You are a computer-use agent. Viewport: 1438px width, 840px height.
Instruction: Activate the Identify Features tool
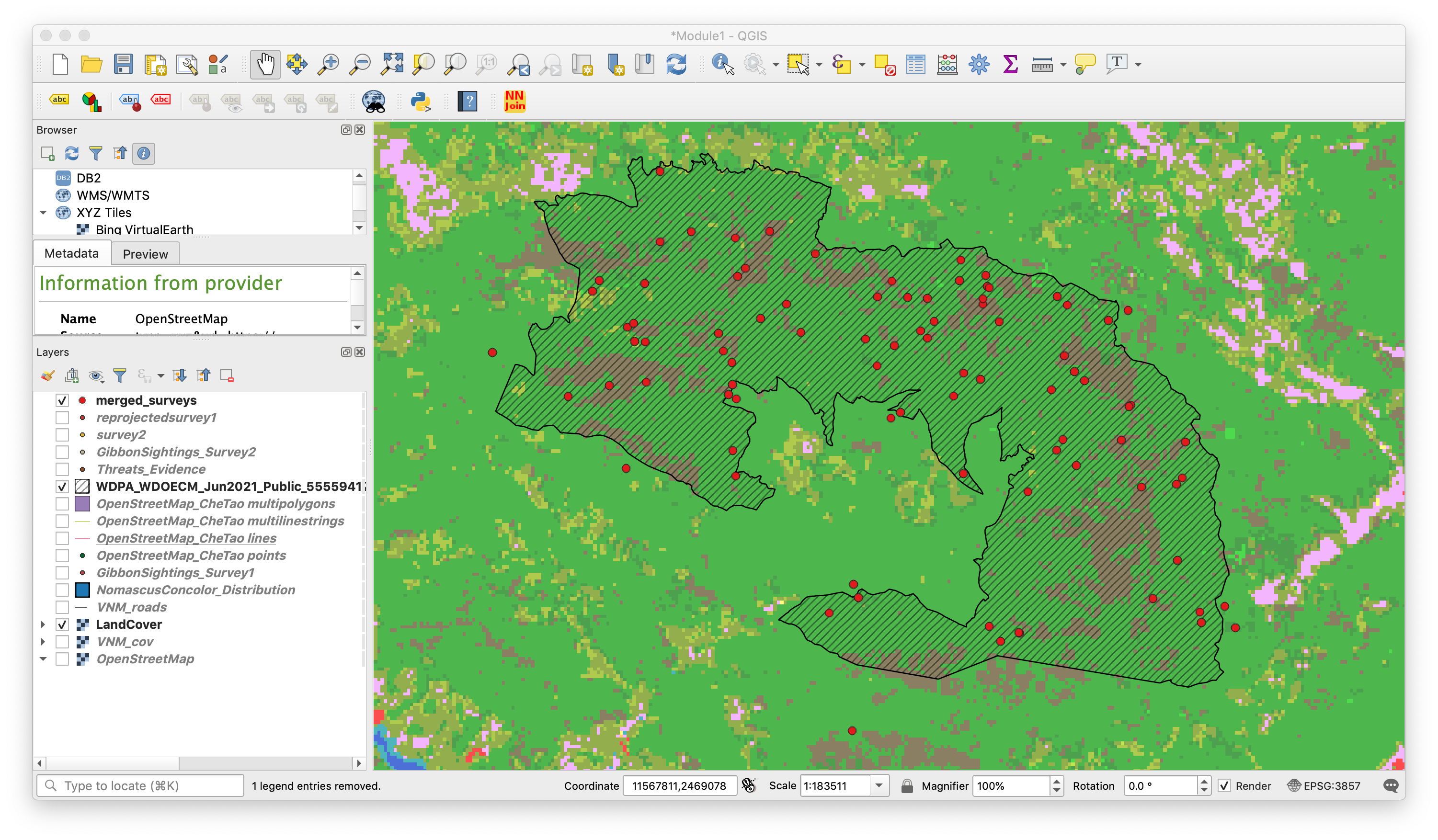[722, 64]
